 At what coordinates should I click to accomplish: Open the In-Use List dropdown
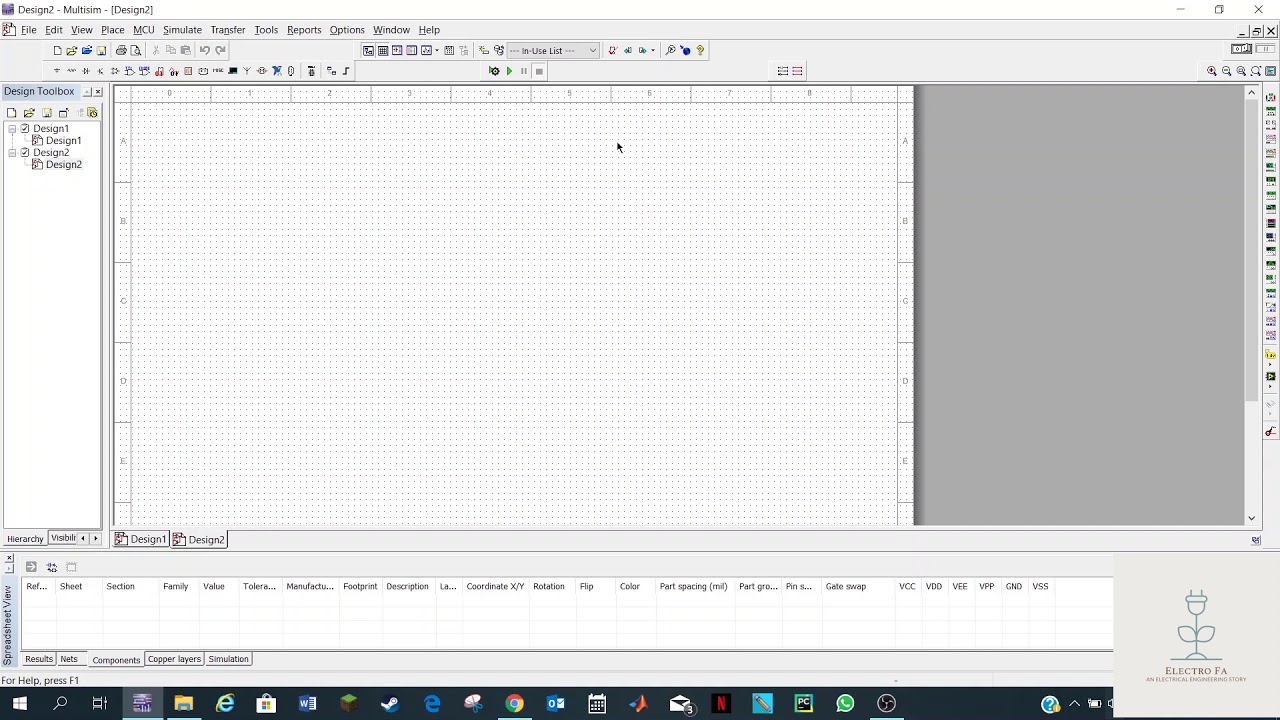[x=553, y=50]
